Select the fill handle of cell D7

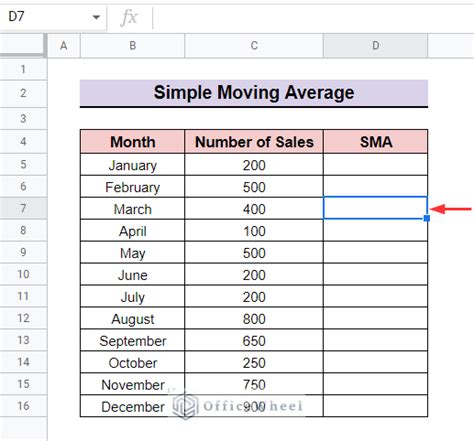(427, 218)
